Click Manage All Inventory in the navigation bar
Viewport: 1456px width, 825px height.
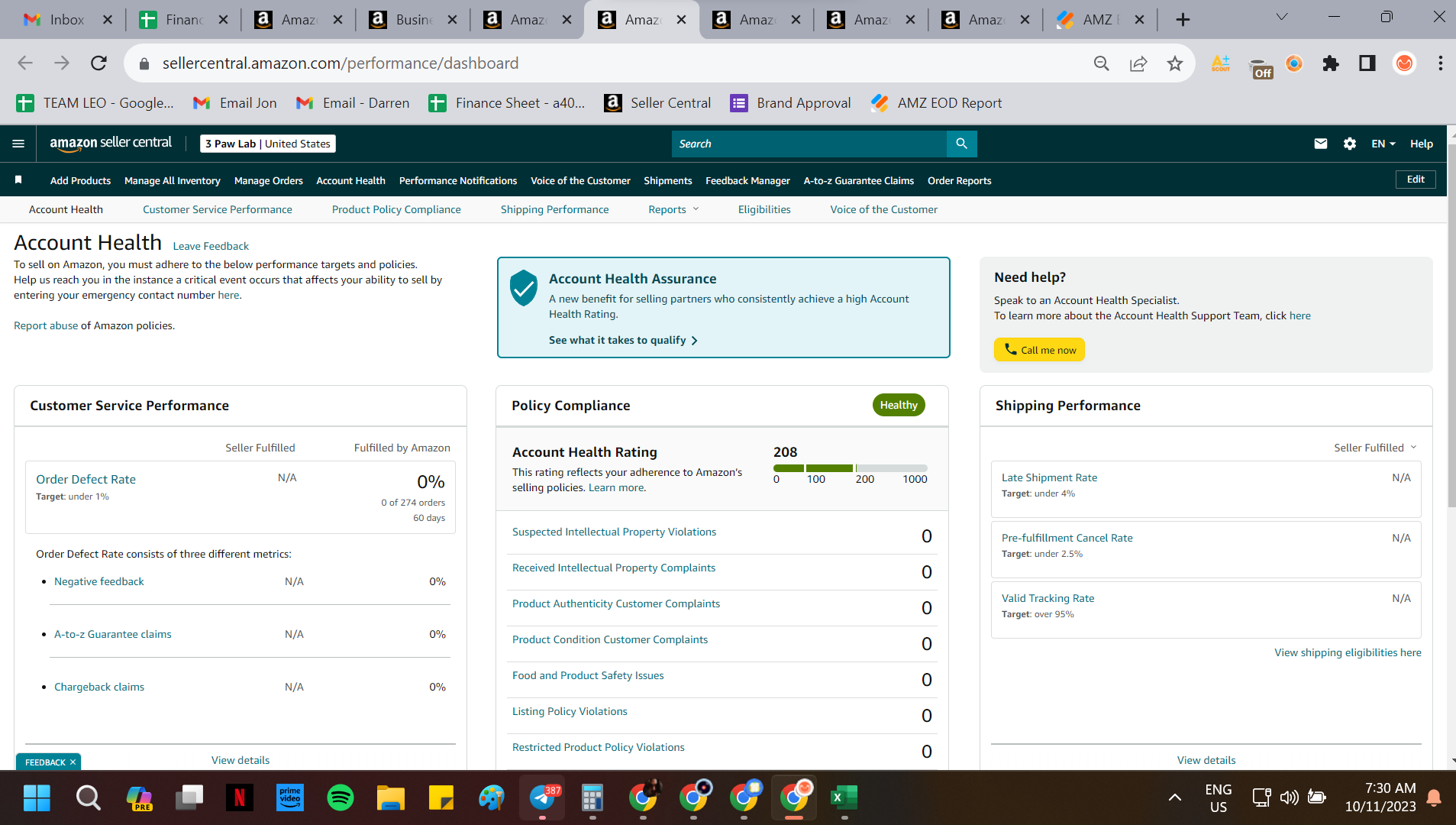point(173,180)
